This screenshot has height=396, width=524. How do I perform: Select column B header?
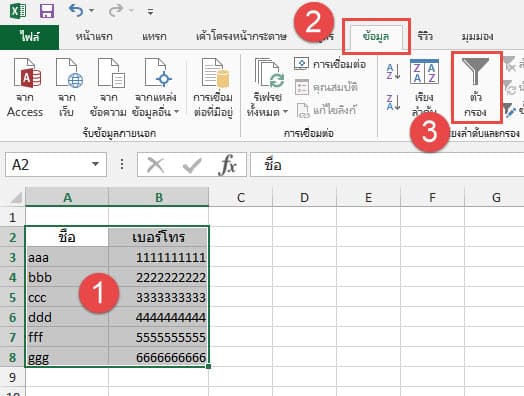pyautogui.click(x=159, y=197)
